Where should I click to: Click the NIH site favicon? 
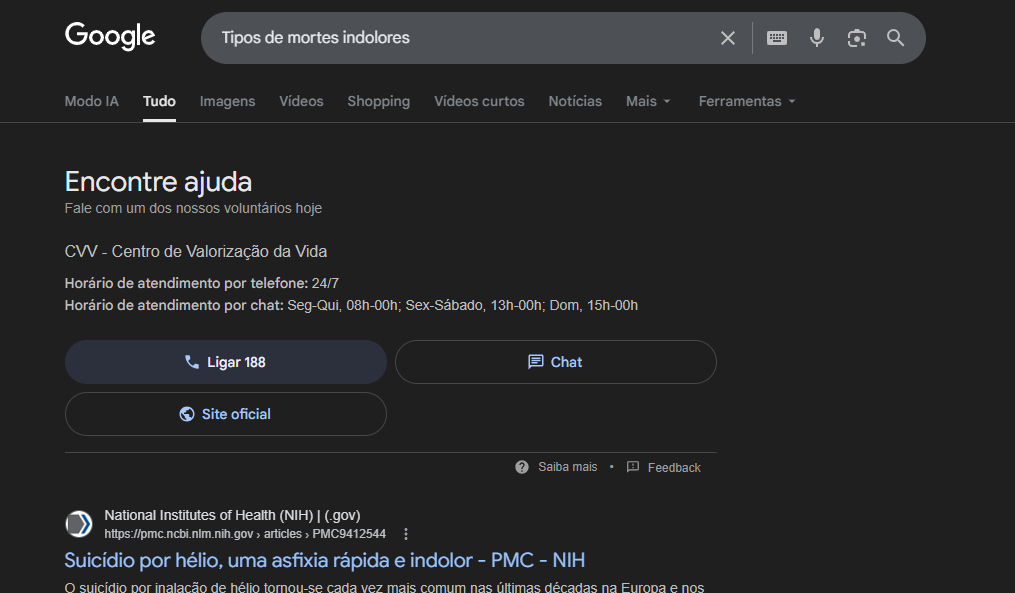pyautogui.click(x=79, y=524)
